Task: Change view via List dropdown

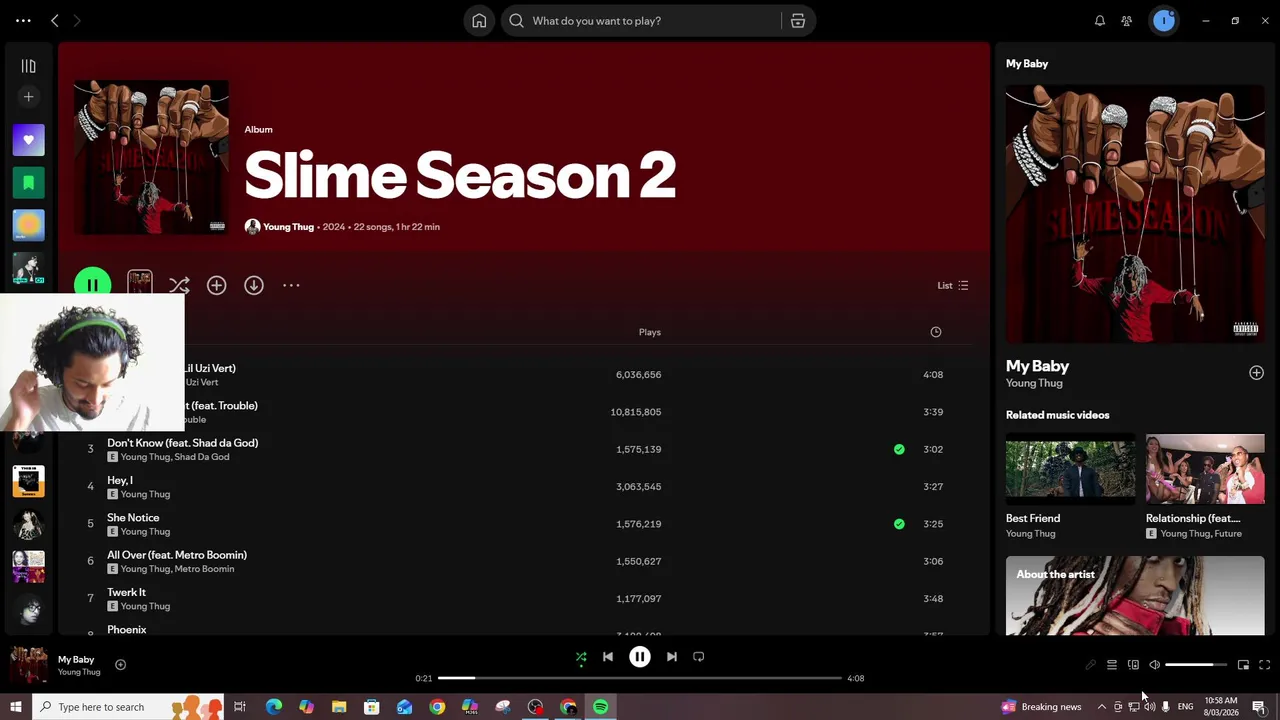Action: click(x=953, y=286)
